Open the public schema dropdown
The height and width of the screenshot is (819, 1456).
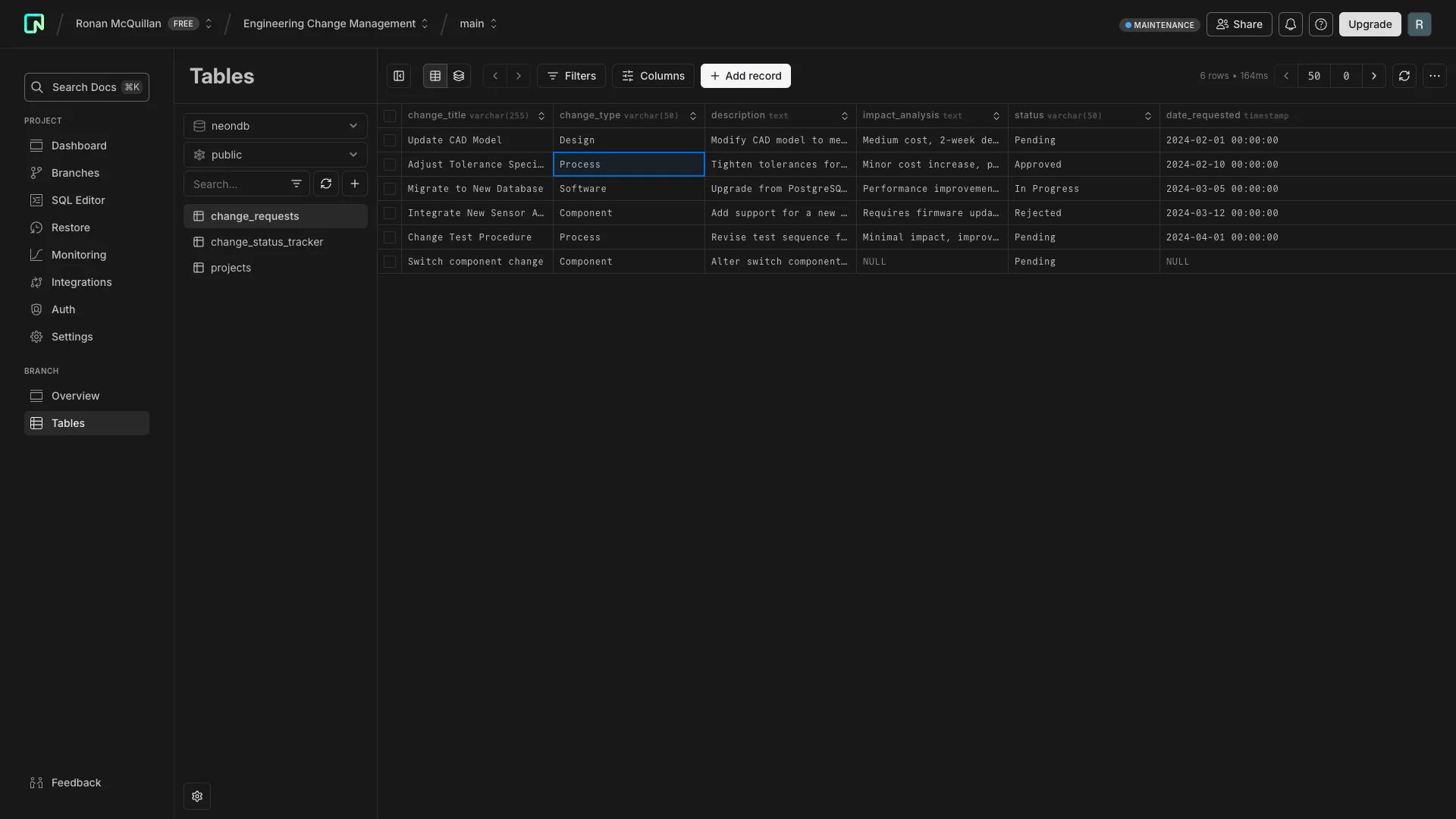click(275, 155)
